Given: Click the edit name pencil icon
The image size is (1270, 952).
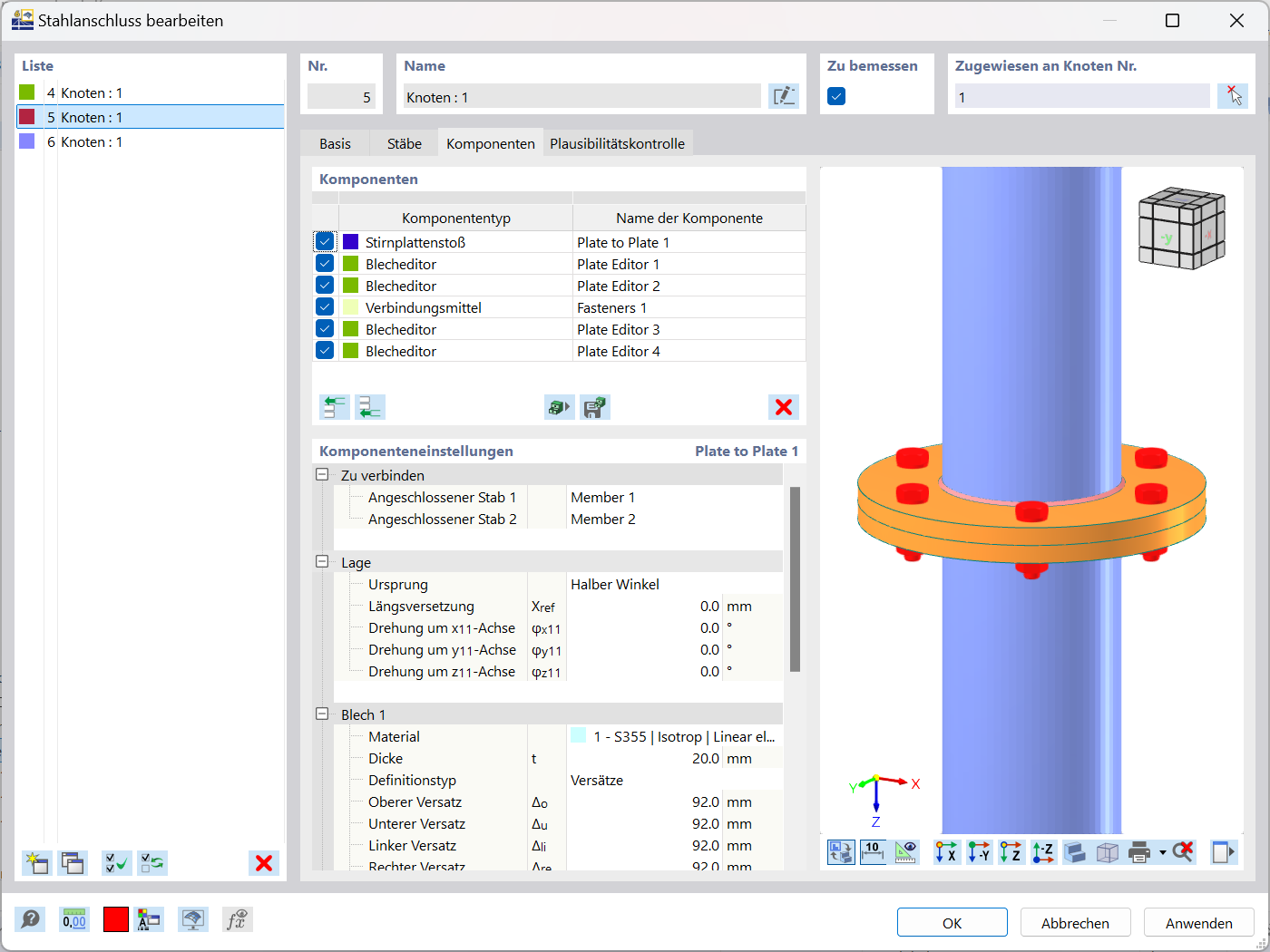Looking at the screenshot, I should [x=784, y=96].
